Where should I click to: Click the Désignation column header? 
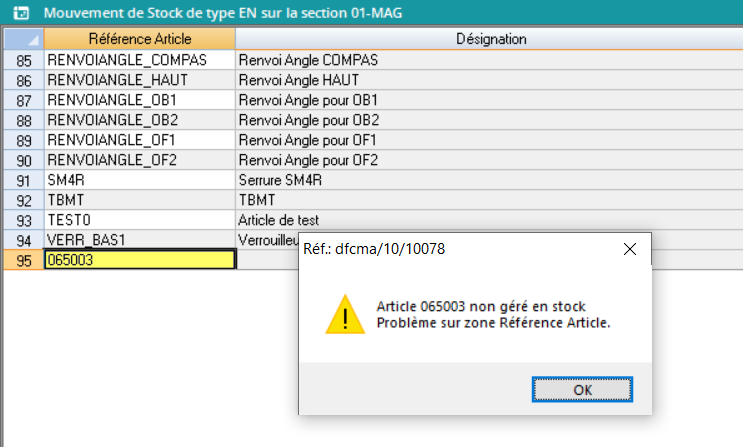[489, 39]
